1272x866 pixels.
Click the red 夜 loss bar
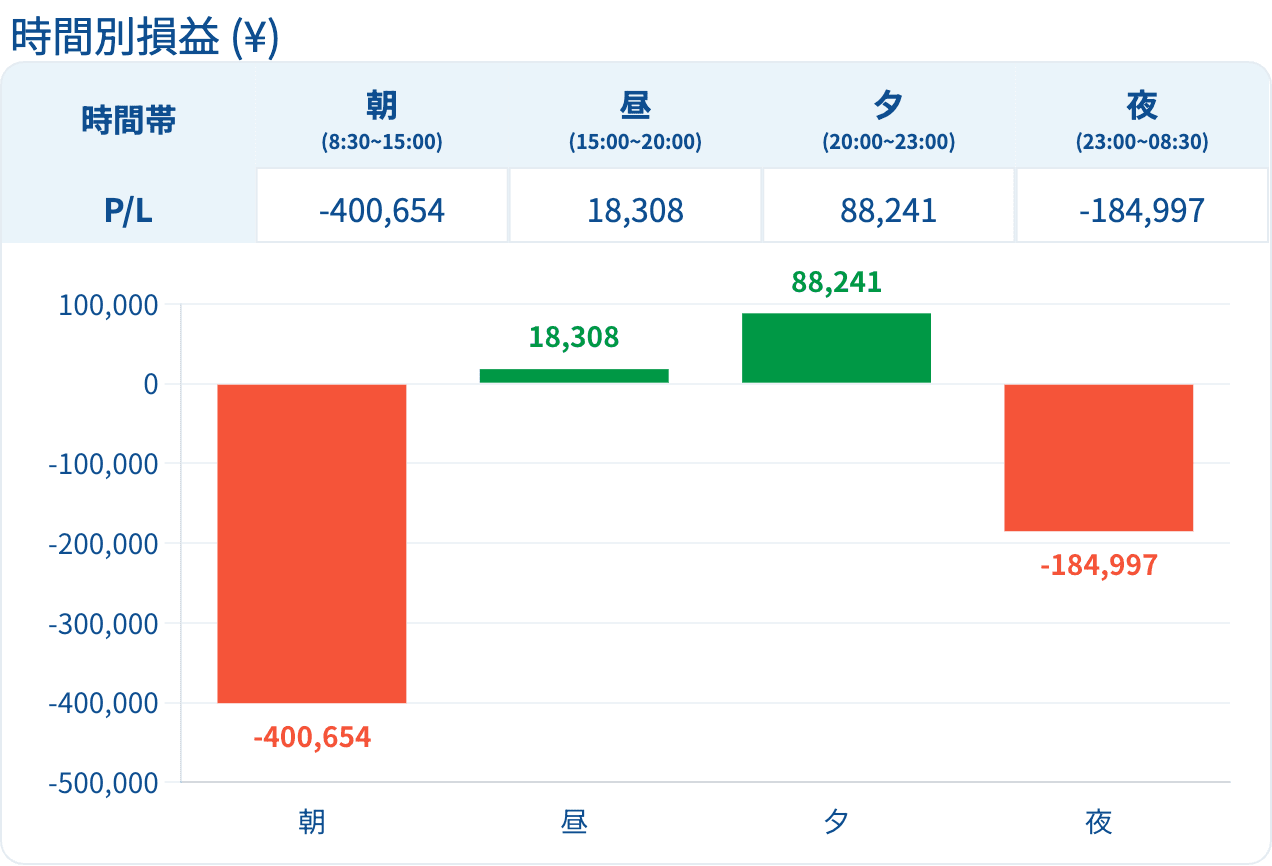coord(1099,457)
